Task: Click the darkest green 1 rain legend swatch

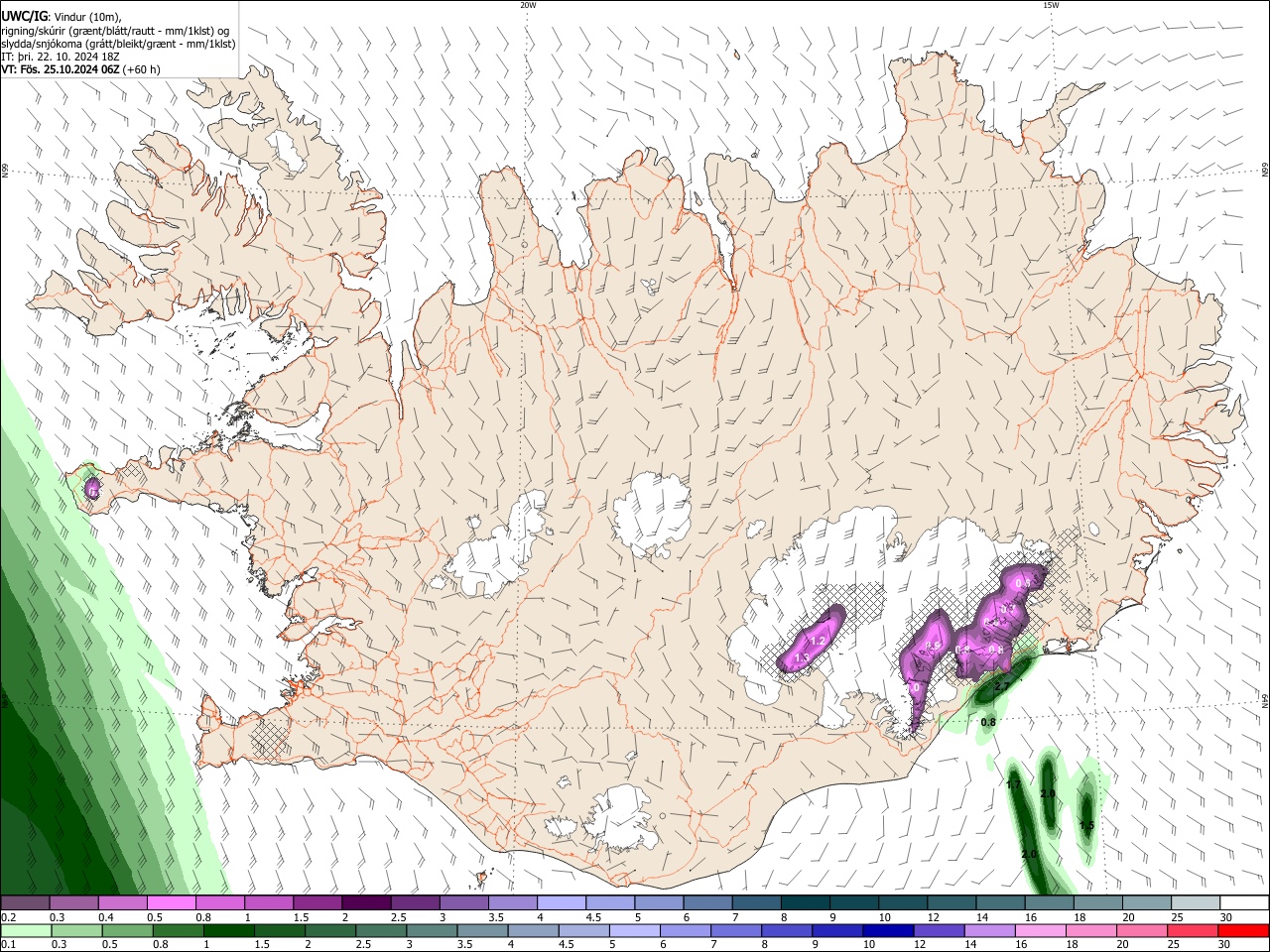Action: click(228, 931)
